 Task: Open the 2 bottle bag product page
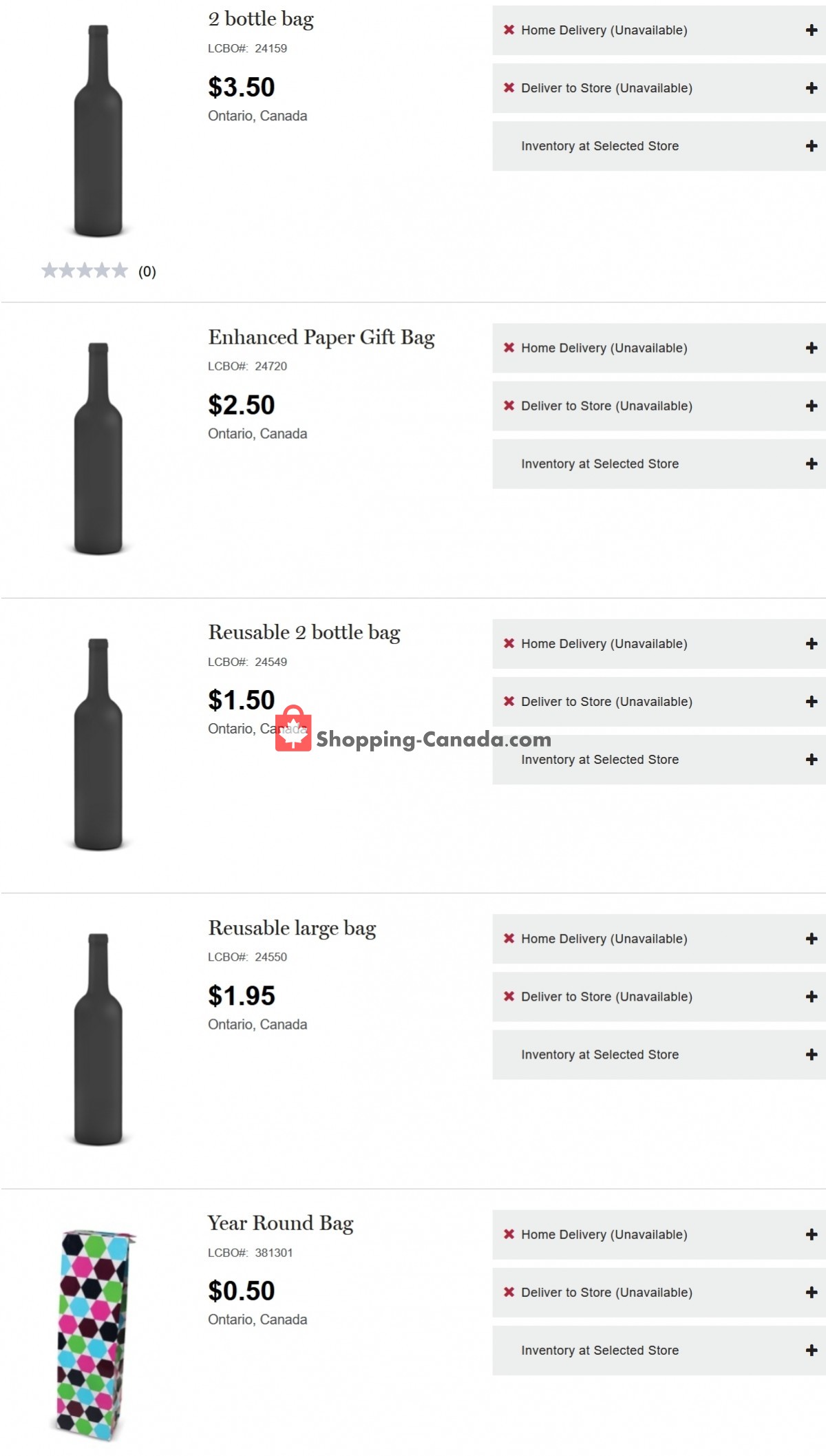260,19
